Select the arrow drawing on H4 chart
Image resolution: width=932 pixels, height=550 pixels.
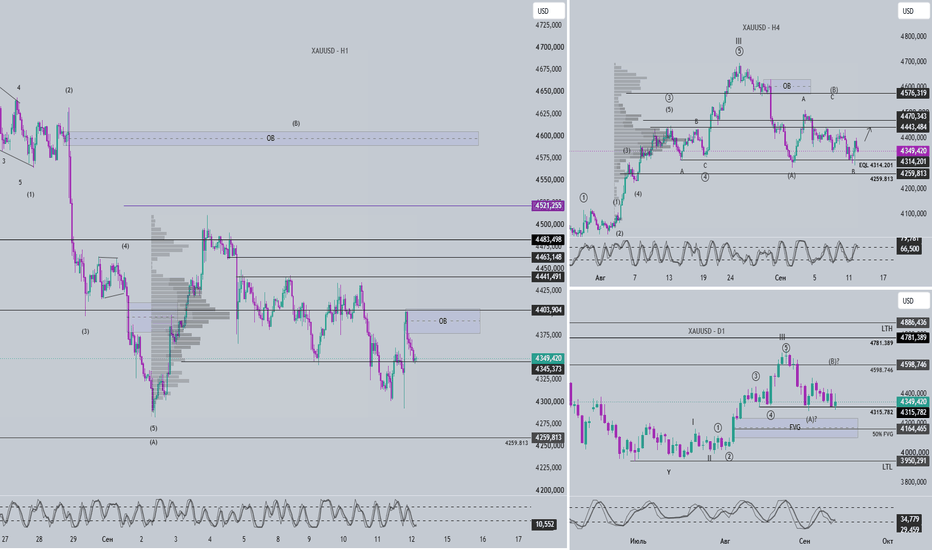(x=868, y=134)
